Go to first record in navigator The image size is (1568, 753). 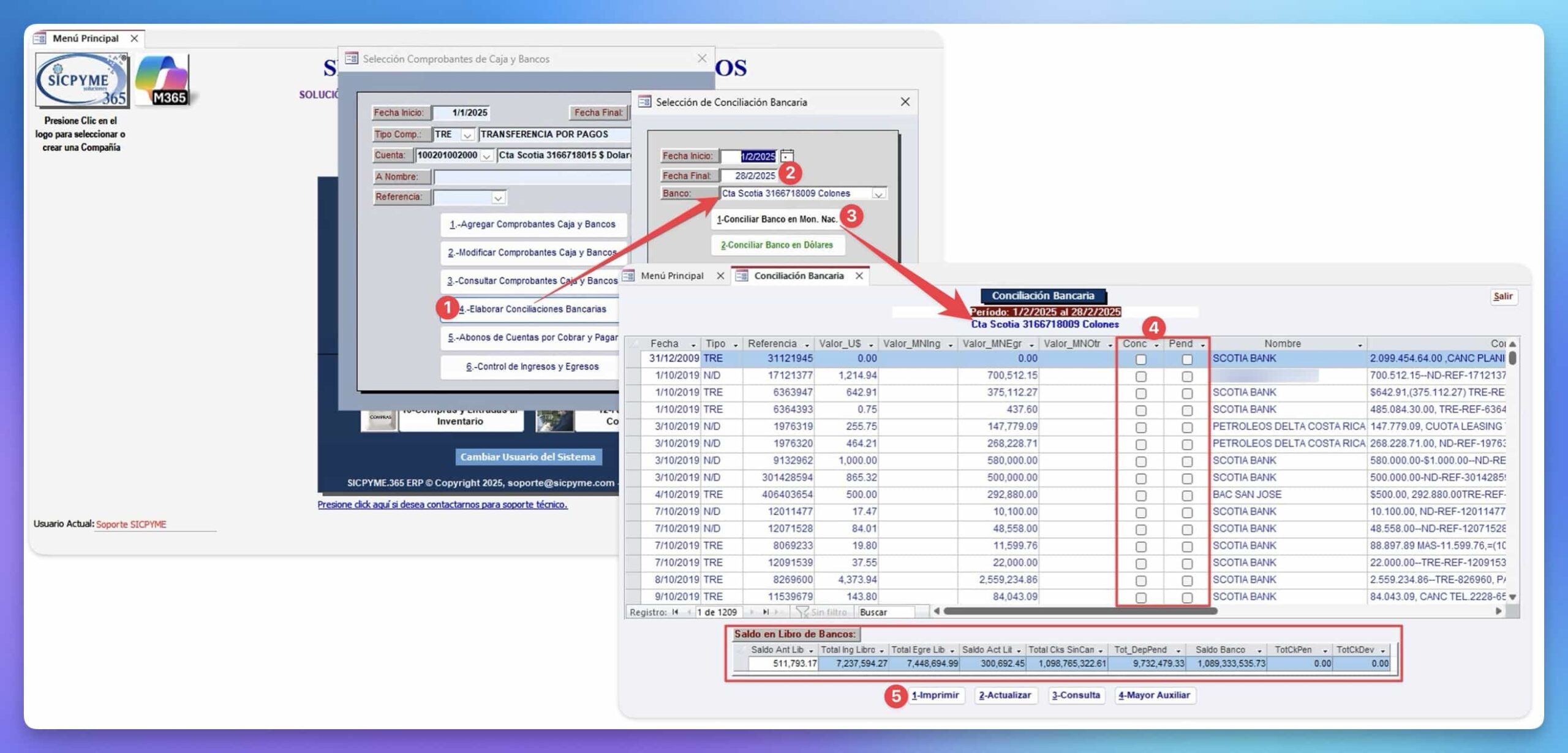pos(675,612)
